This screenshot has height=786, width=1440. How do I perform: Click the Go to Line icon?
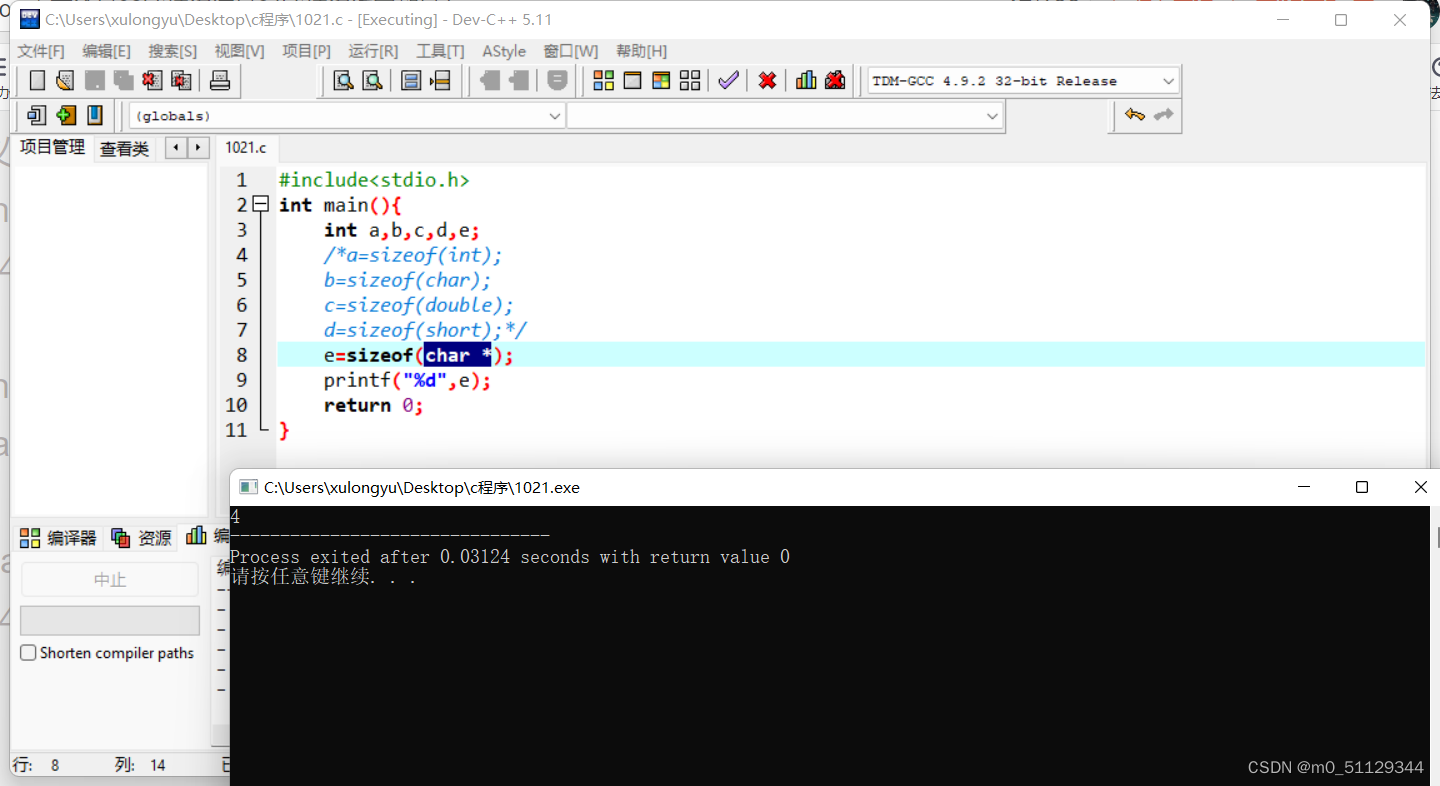[x=440, y=81]
